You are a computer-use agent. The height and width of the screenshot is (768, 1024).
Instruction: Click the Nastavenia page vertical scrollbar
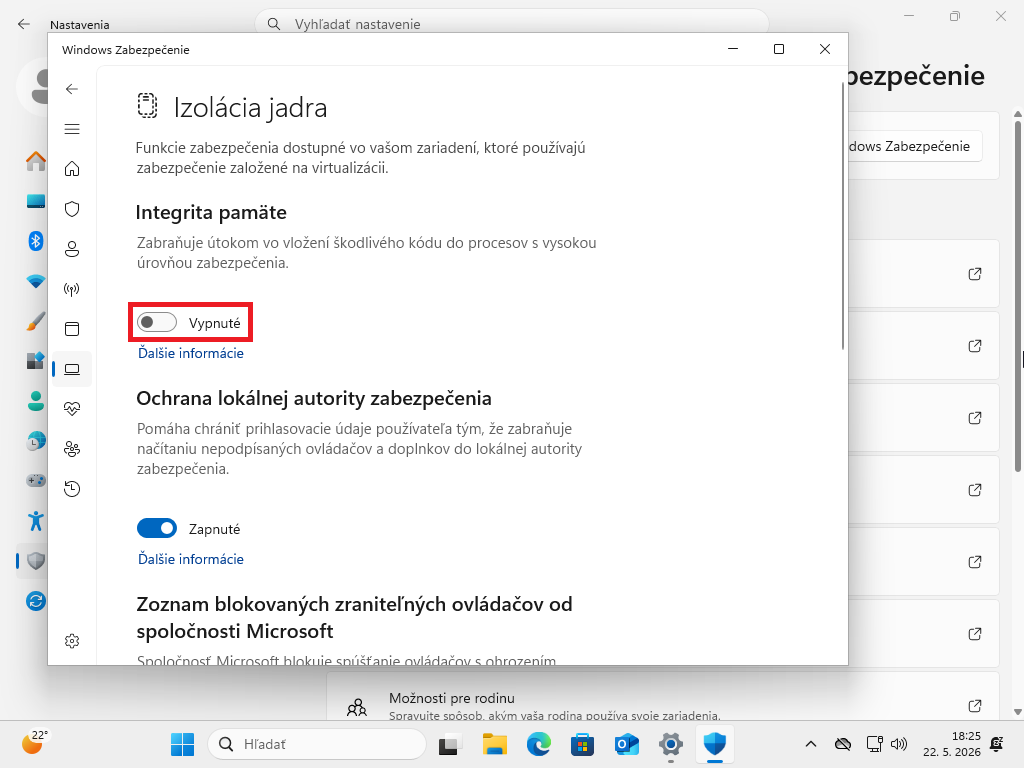pyautogui.click(x=1017, y=294)
